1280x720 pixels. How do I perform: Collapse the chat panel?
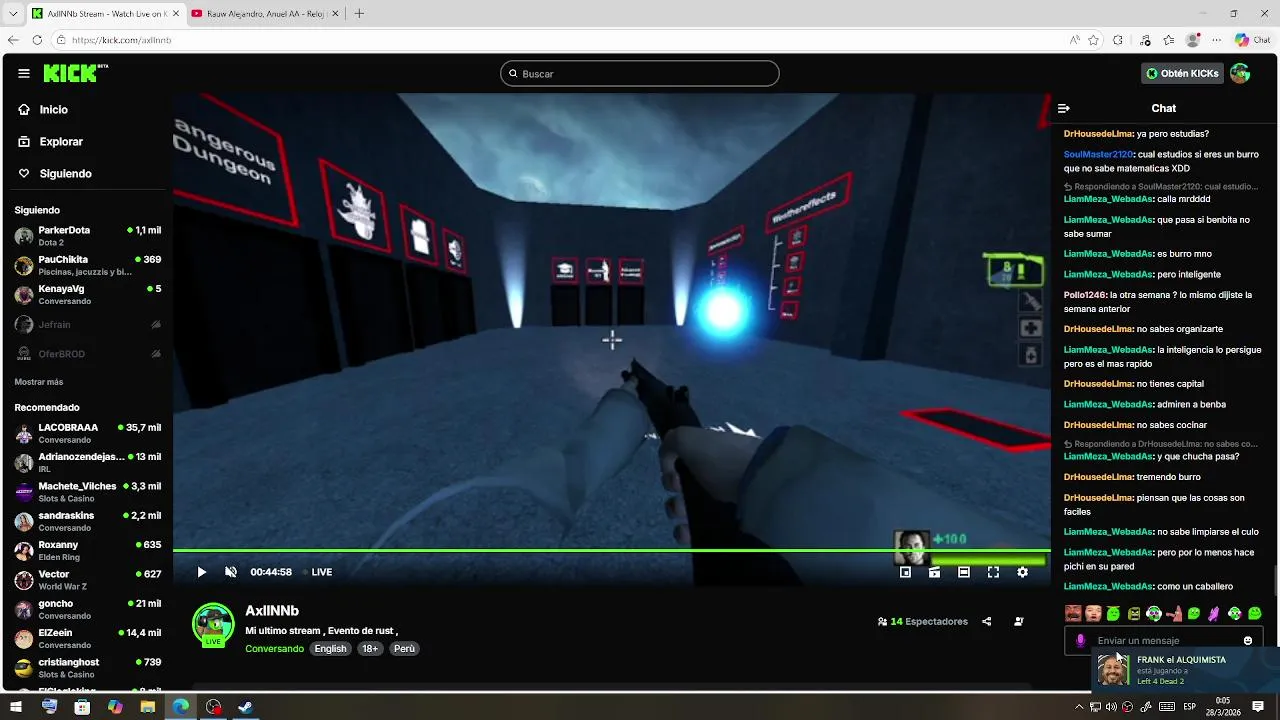point(1064,108)
